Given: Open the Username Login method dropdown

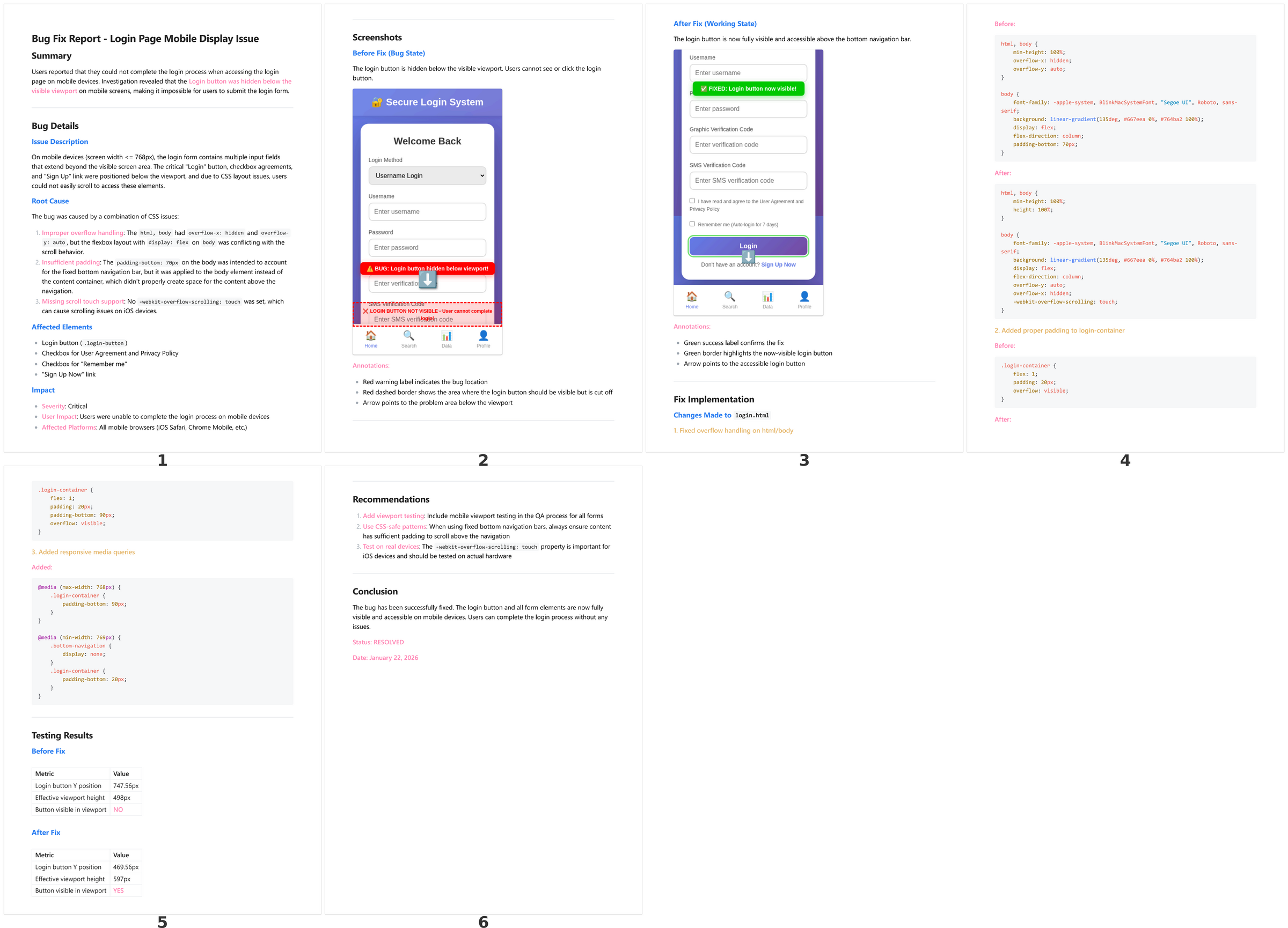Looking at the screenshot, I should tap(427, 175).
